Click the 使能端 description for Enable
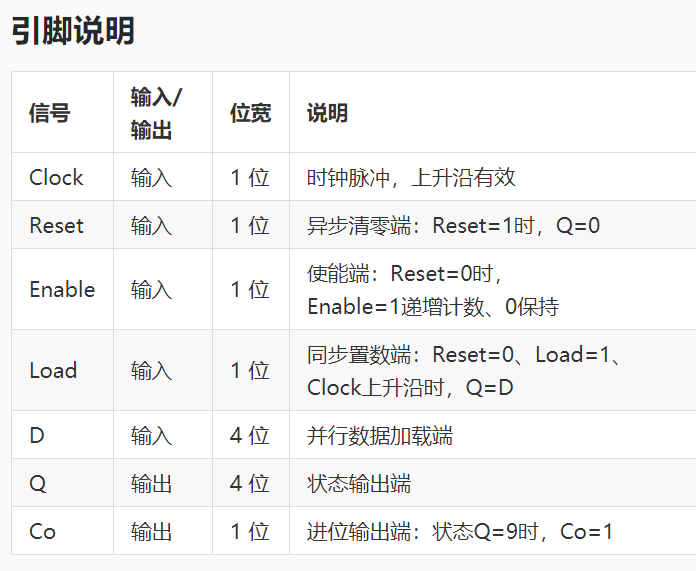Viewport: 696px width, 571px height. pyautogui.click(x=433, y=289)
